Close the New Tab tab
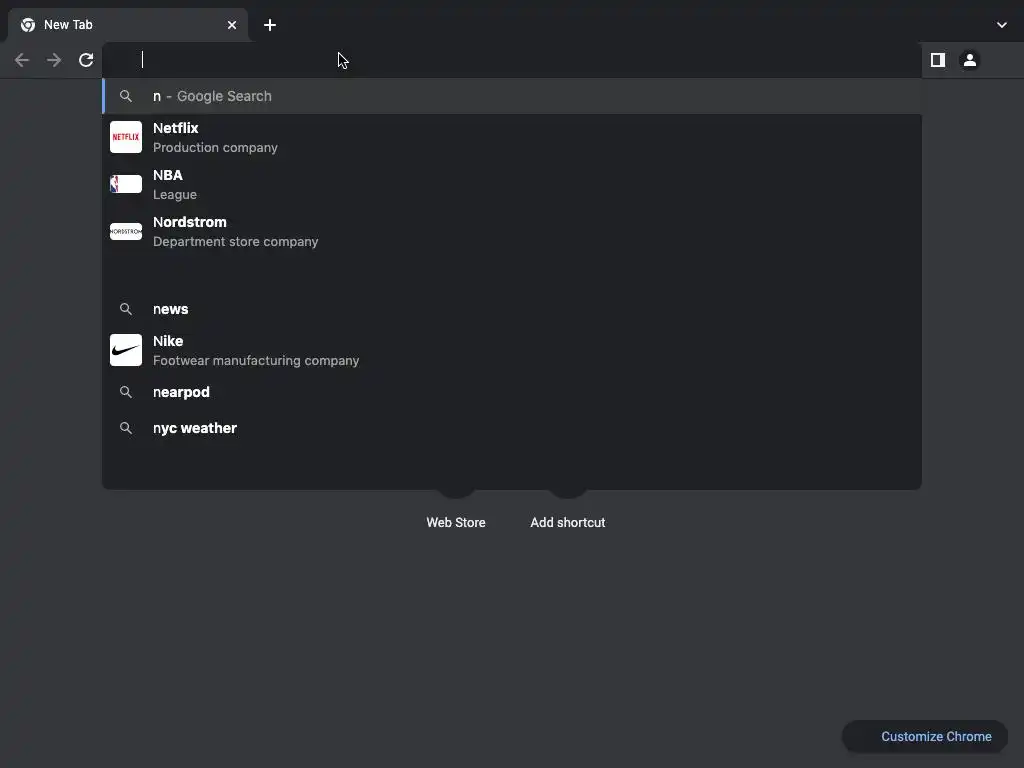This screenshot has height=768, width=1024. [x=232, y=25]
